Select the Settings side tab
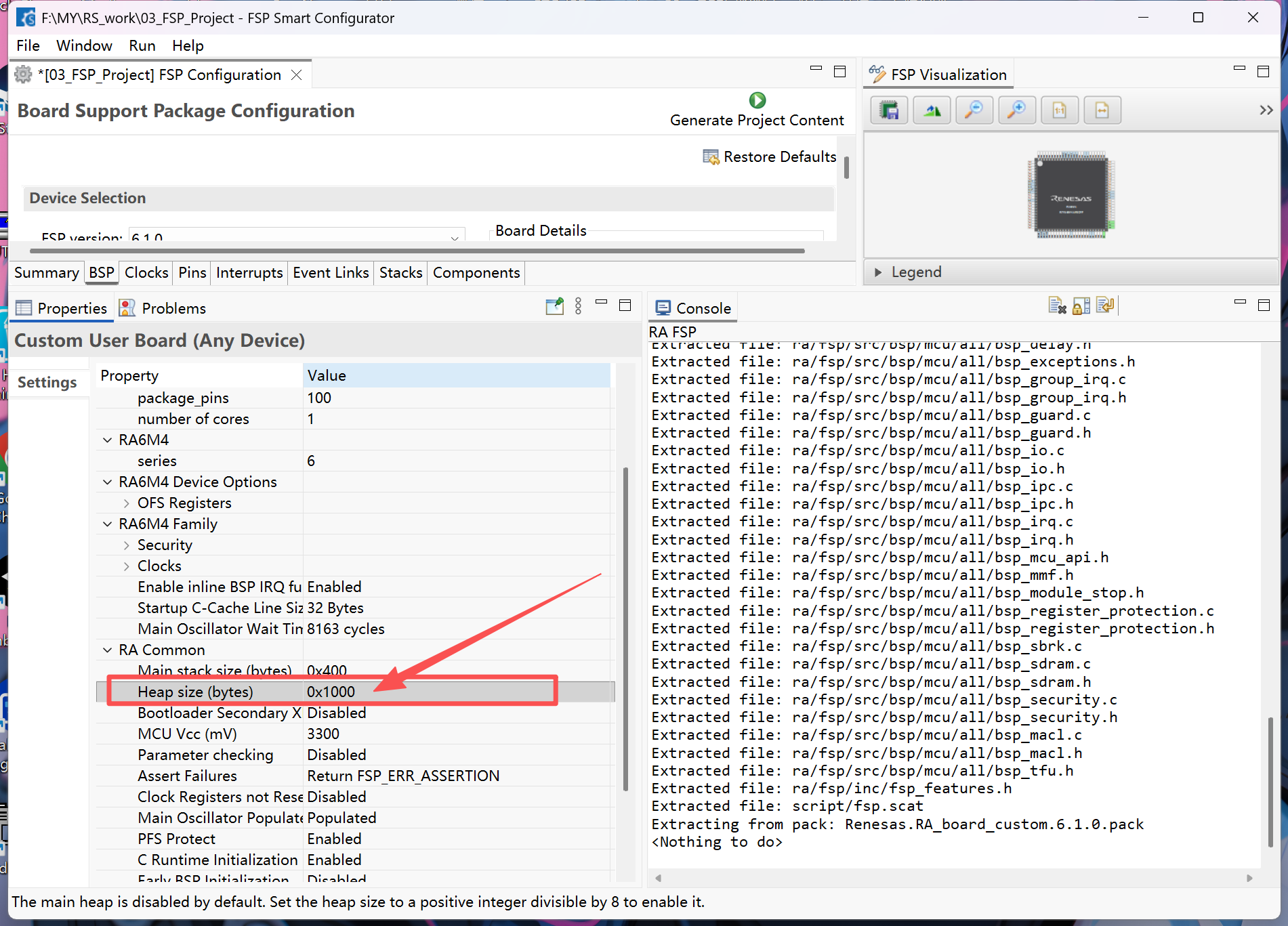The image size is (1288, 926). point(47,382)
